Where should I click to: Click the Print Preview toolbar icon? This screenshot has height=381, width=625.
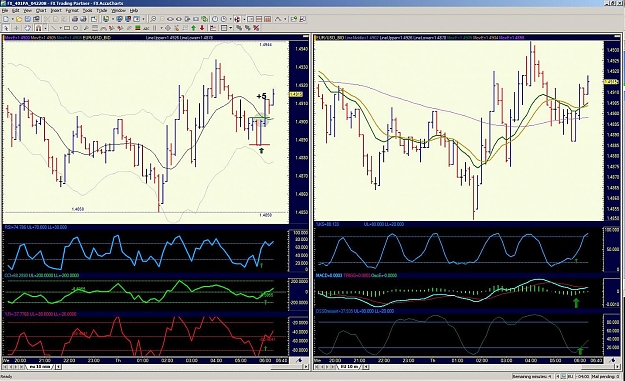[83, 19]
